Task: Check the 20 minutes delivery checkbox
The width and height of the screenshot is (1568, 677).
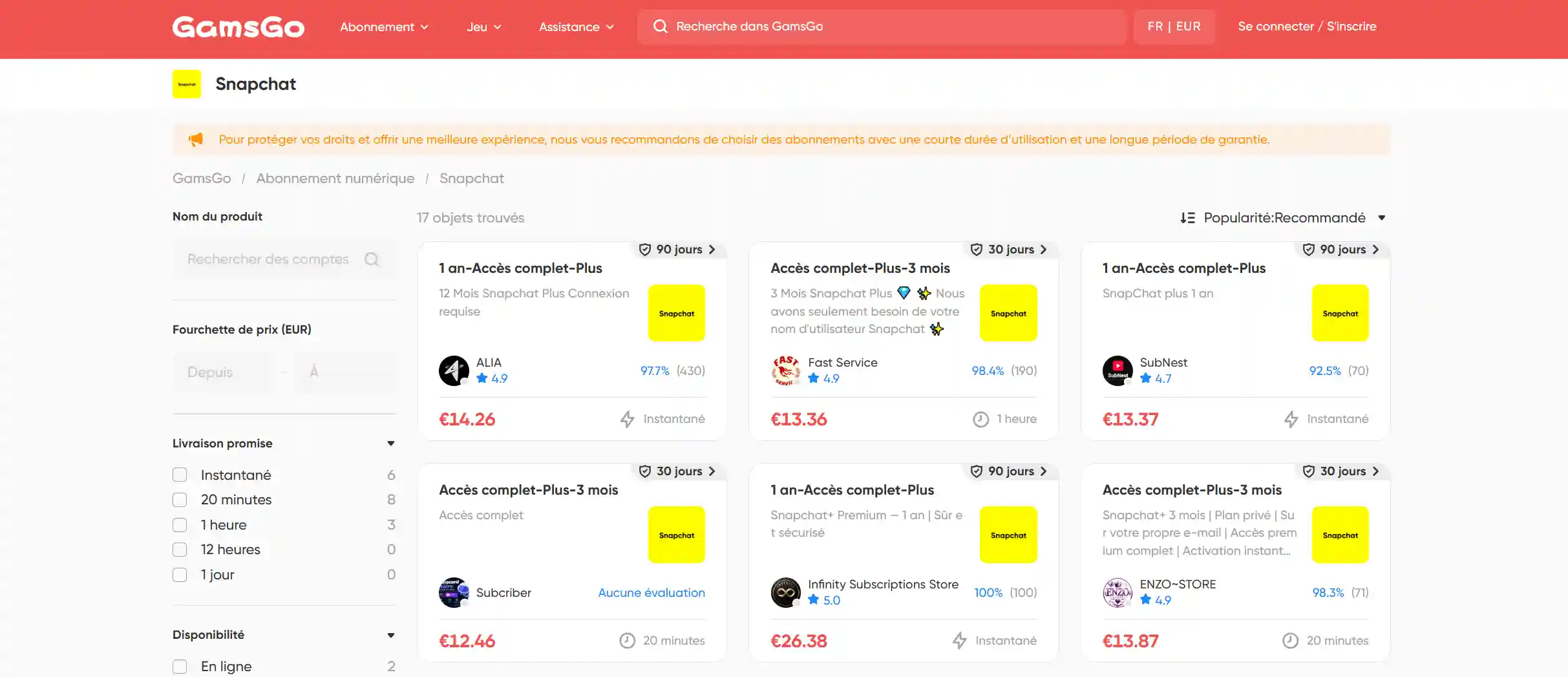Action: pos(180,500)
